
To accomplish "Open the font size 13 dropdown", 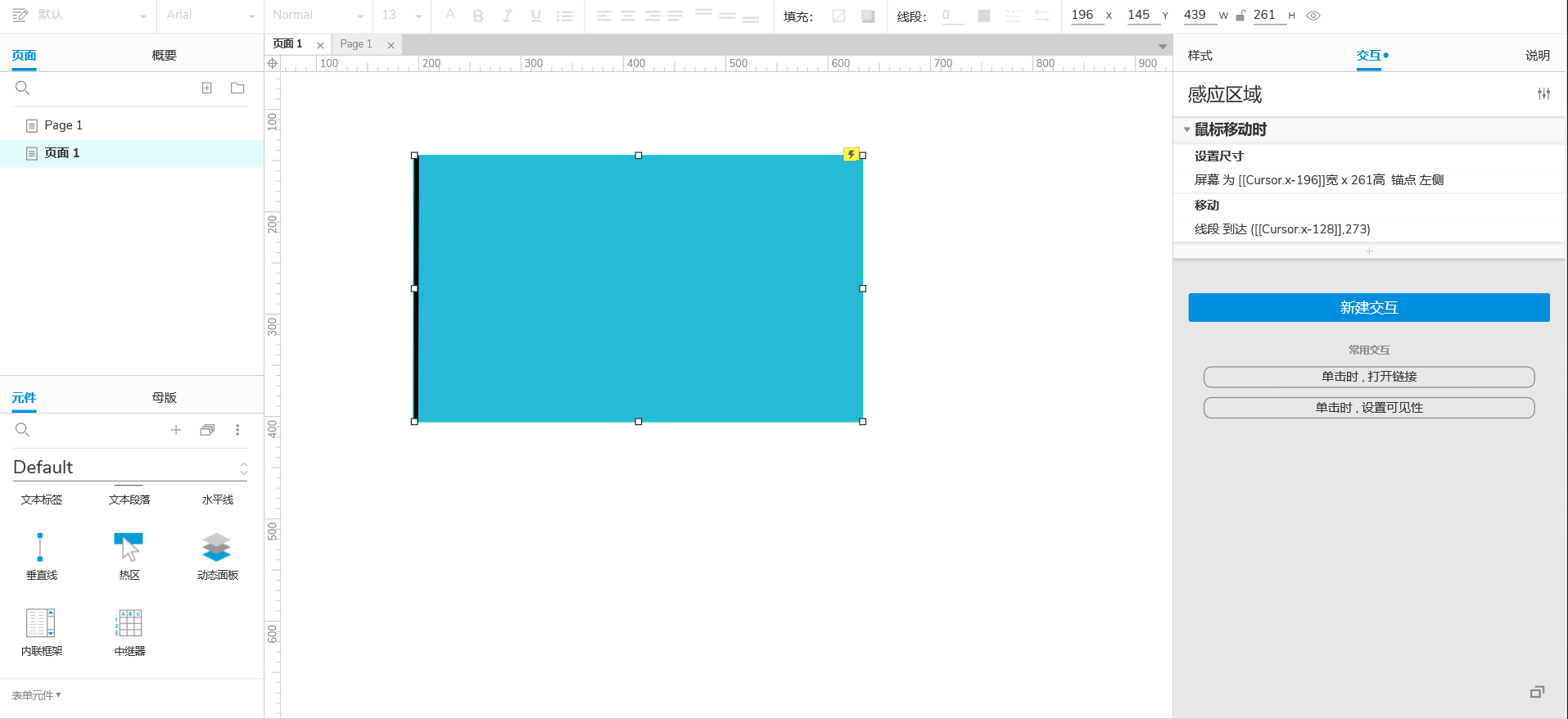I will pyautogui.click(x=401, y=15).
